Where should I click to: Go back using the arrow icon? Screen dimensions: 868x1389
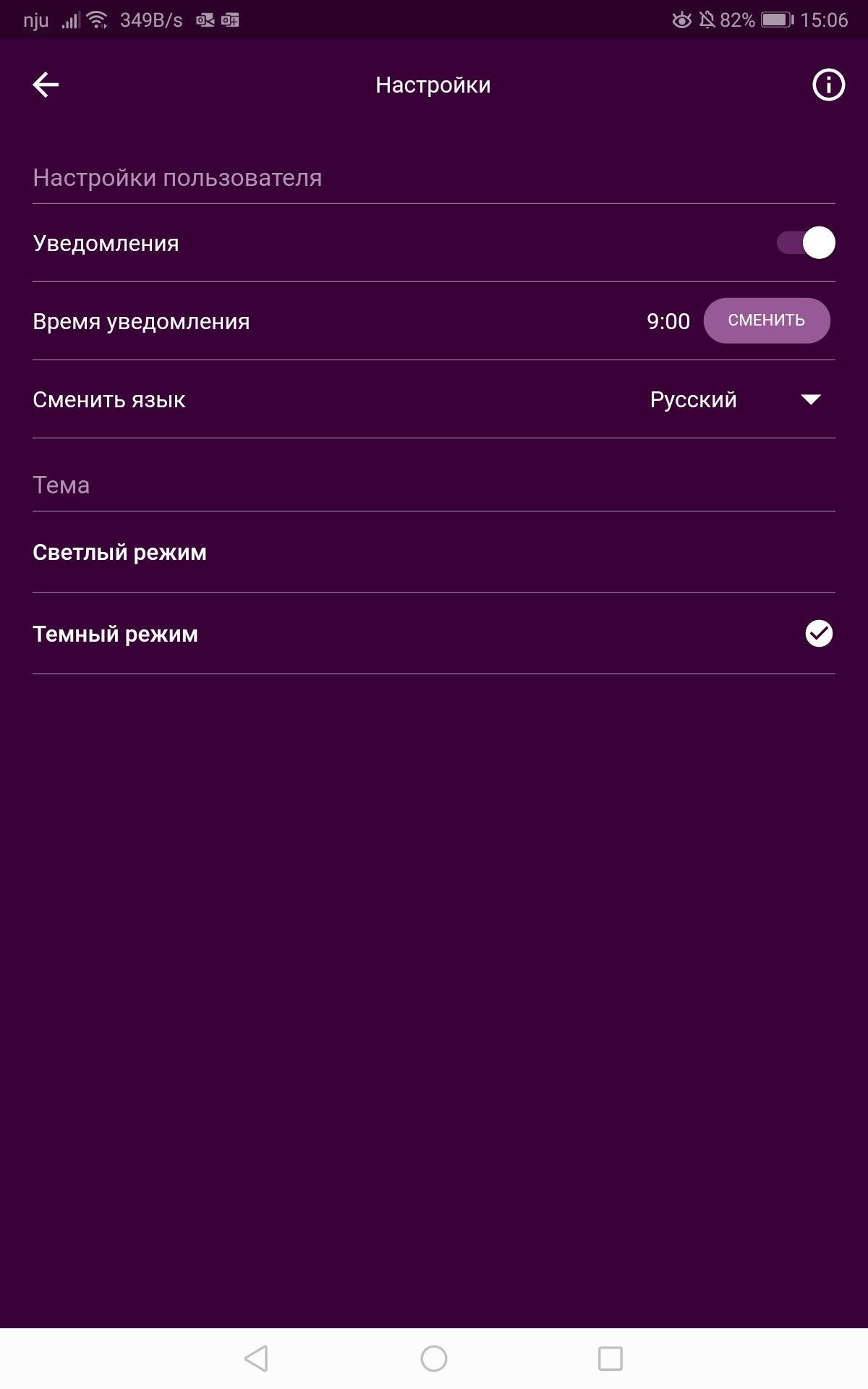pyautogui.click(x=46, y=85)
